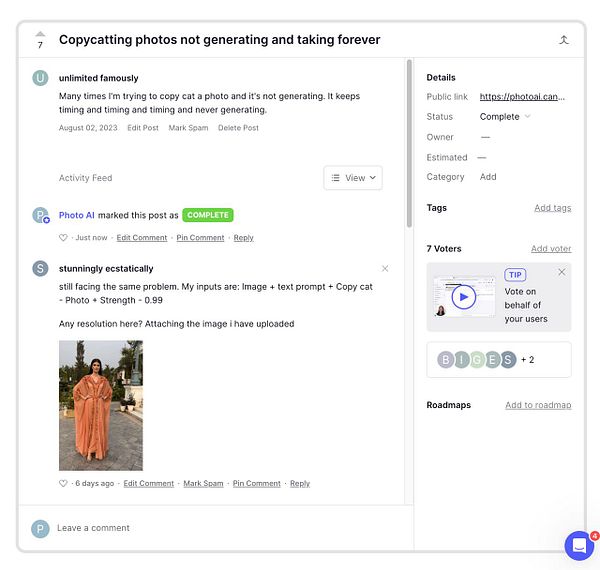Click the unlimited famously author name
Screen dimensions: 600x570
[98, 78]
